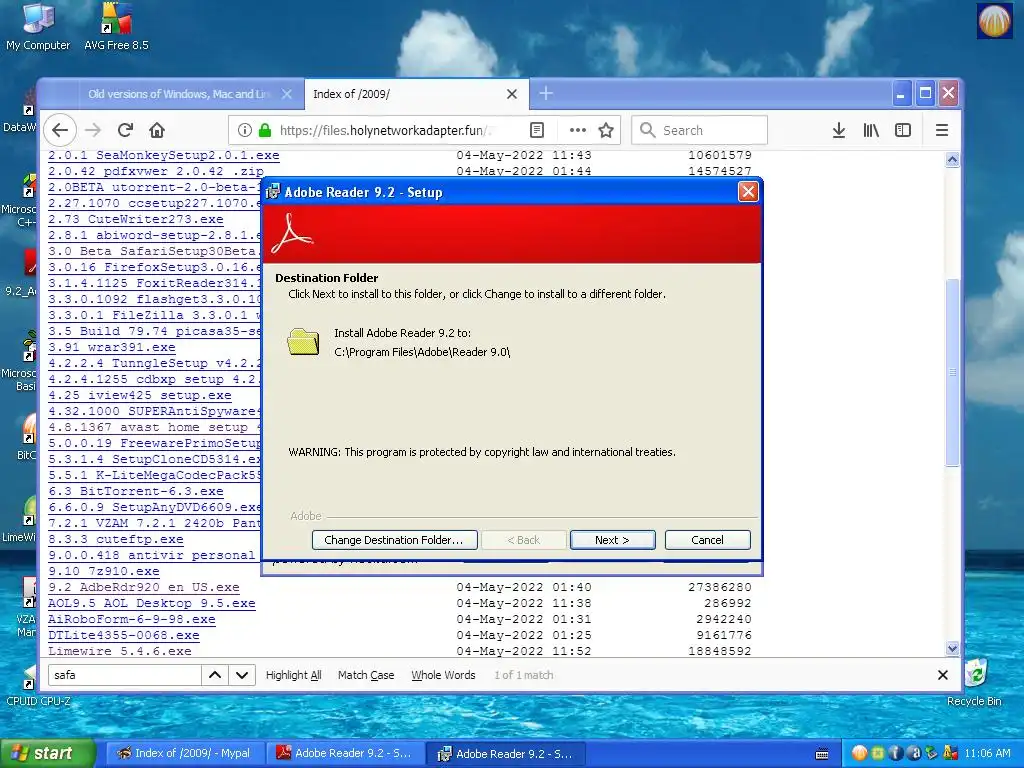Jump to previous find match arrow
Screen dimensions: 1024x768
(x=215, y=675)
